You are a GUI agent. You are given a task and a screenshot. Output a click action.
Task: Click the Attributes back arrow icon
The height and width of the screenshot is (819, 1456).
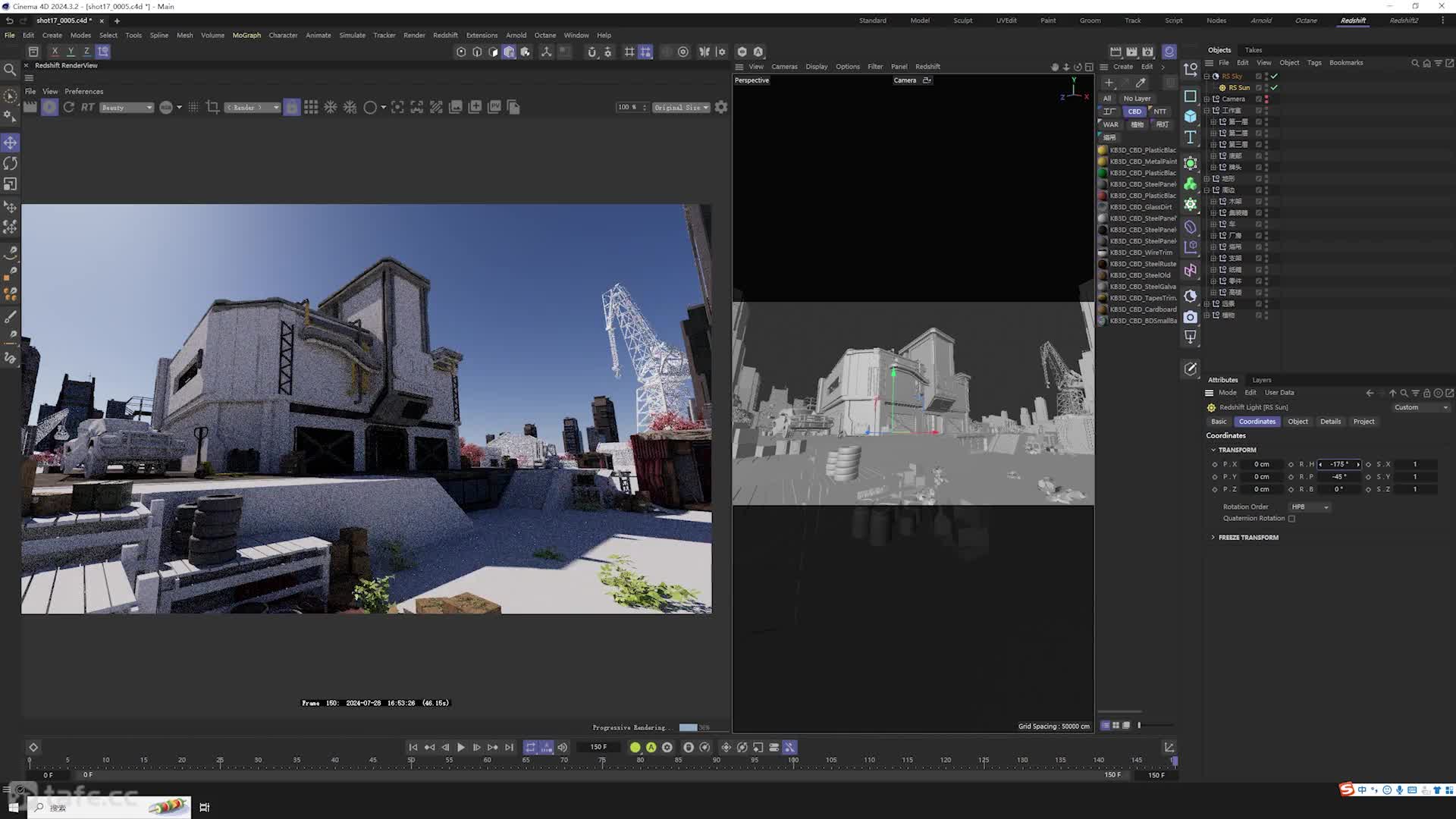[1370, 393]
